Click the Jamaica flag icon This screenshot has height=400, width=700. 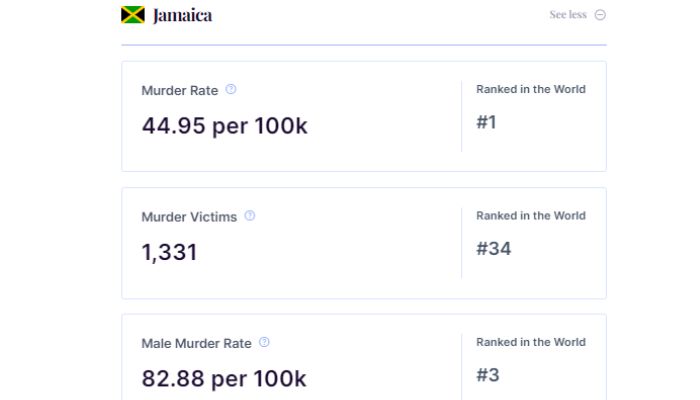(133, 15)
